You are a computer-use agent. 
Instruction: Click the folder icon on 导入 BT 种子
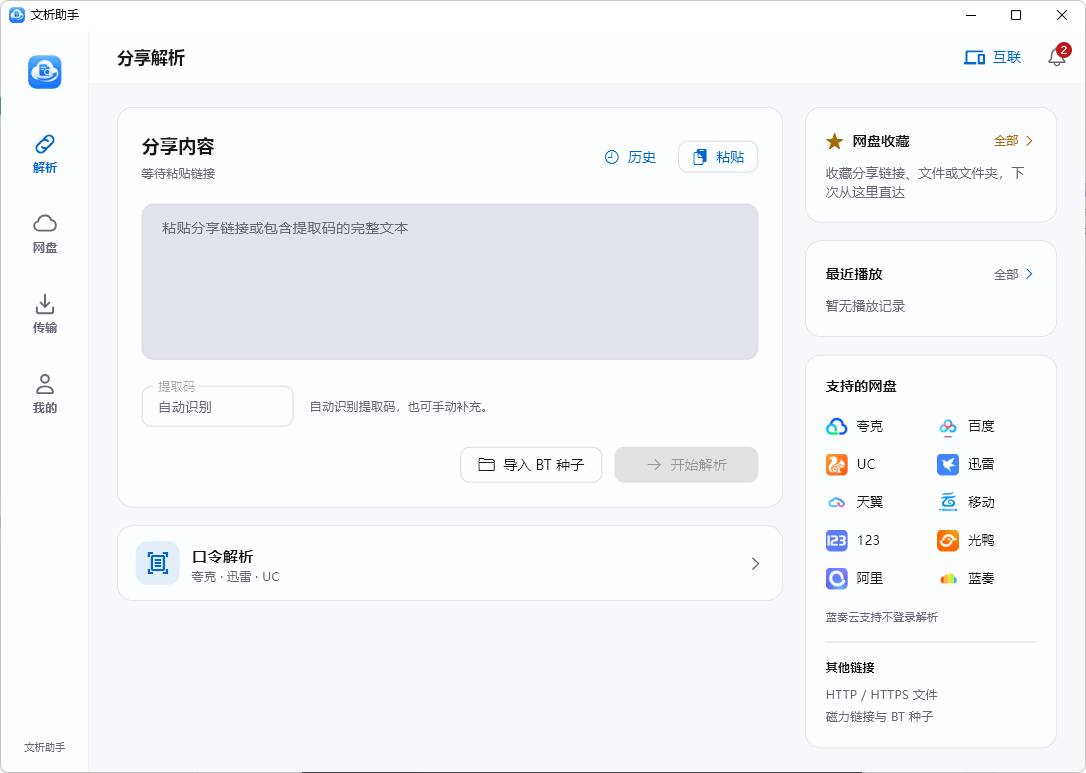(x=487, y=465)
